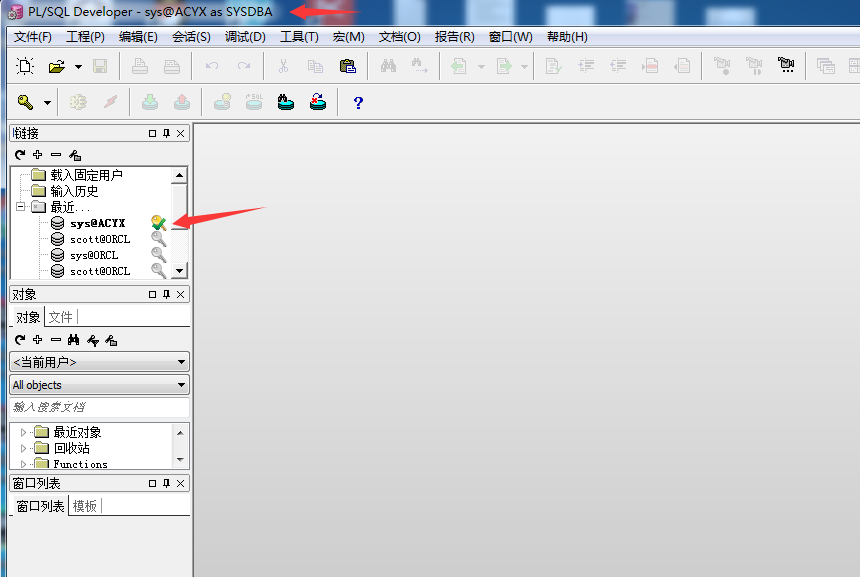The height and width of the screenshot is (577, 860).
Task: Toggle pin on the 窗口列表 panel
Action: pos(166,483)
